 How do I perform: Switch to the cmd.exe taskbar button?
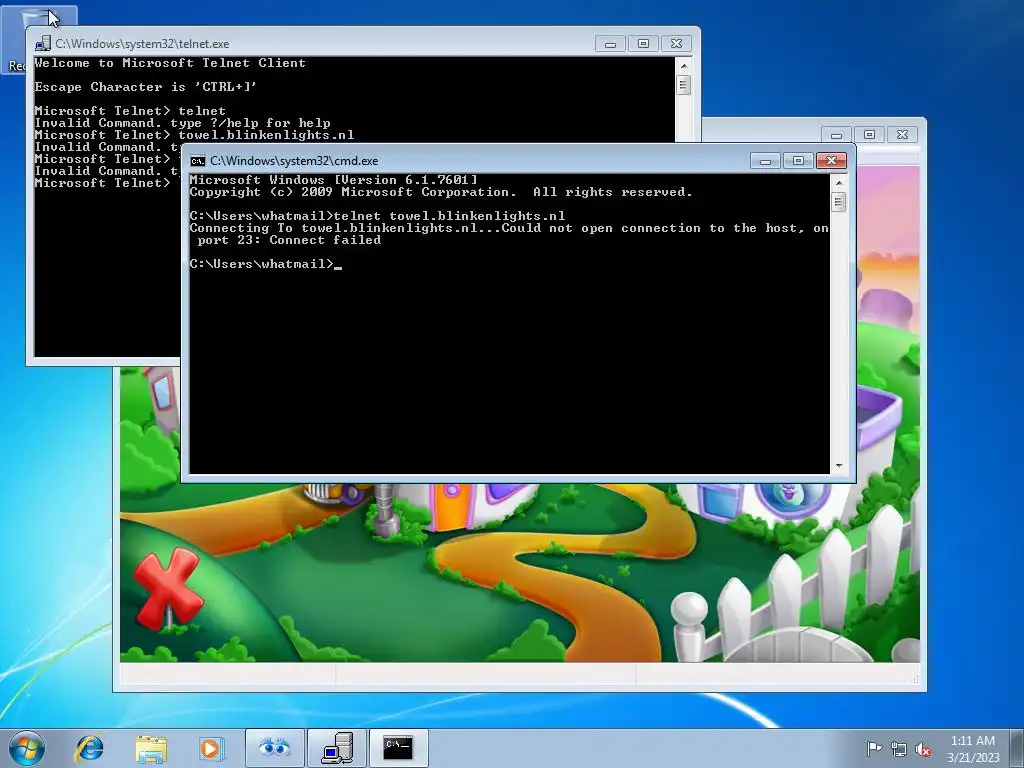point(398,748)
